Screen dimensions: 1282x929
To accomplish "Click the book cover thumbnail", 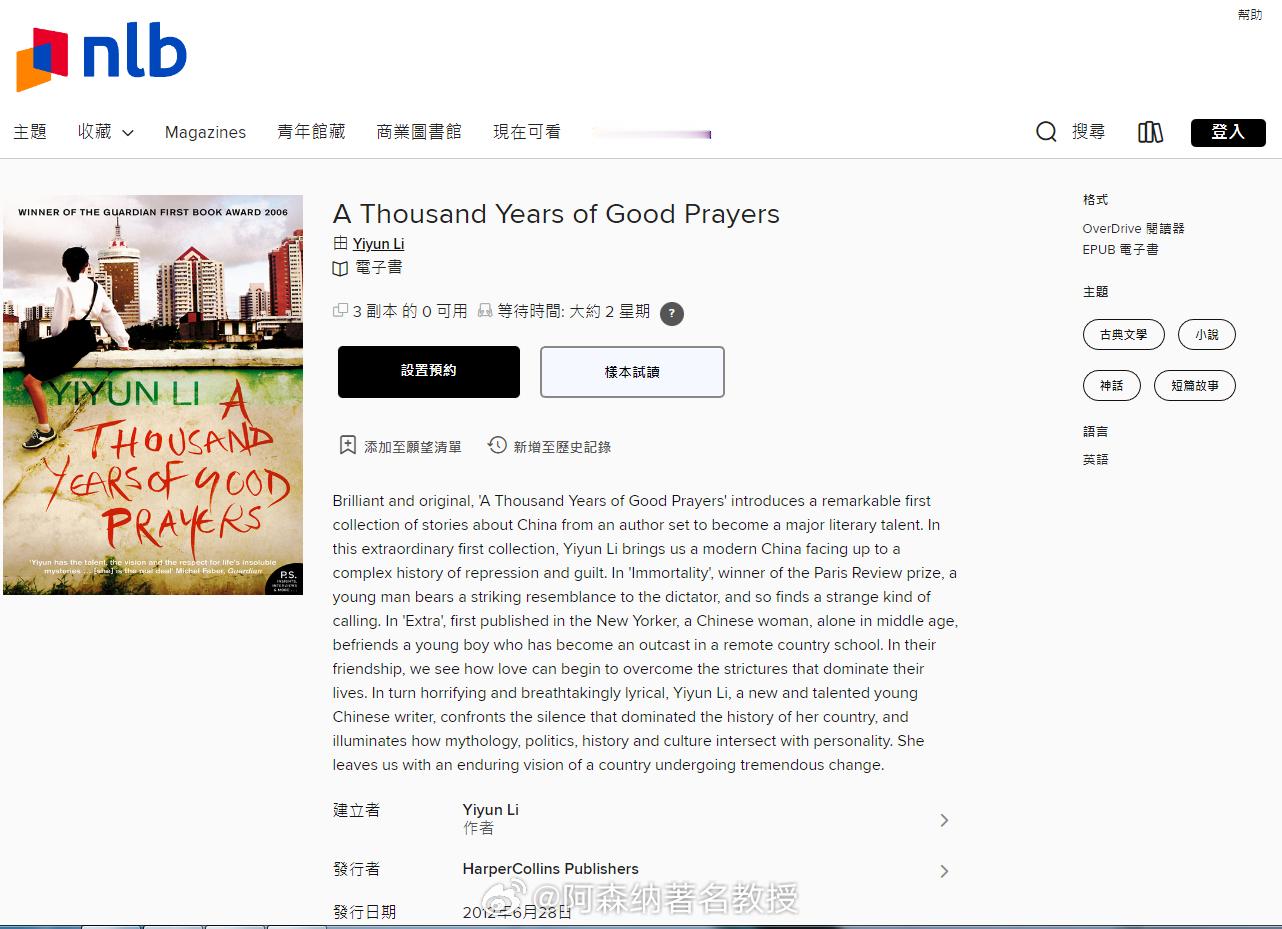I will tap(153, 395).
